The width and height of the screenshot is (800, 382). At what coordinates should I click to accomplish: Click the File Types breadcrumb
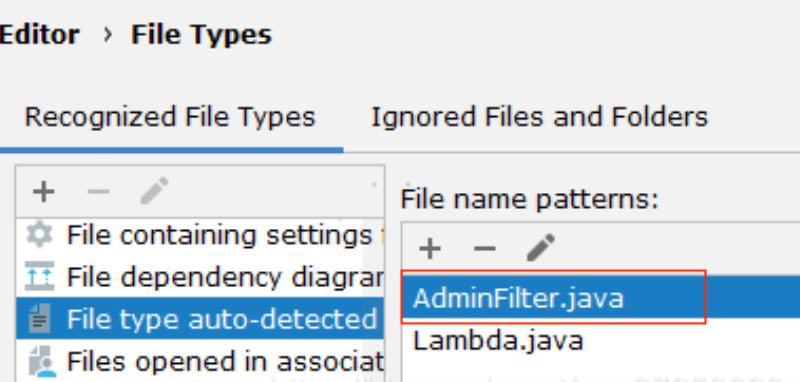click(x=202, y=35)
